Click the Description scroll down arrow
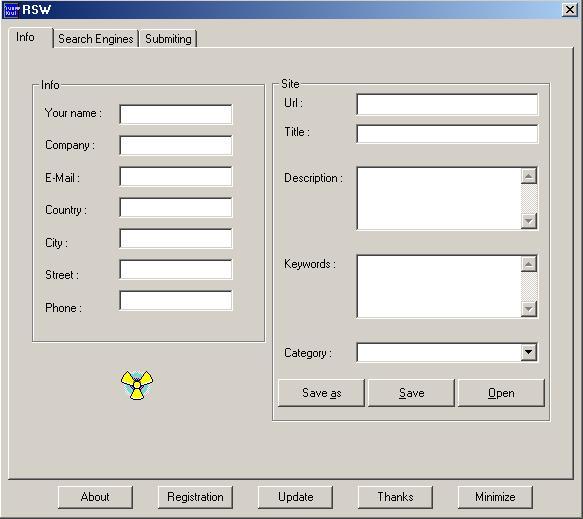Viewport: 583px width, 519px height. [529, 221]
